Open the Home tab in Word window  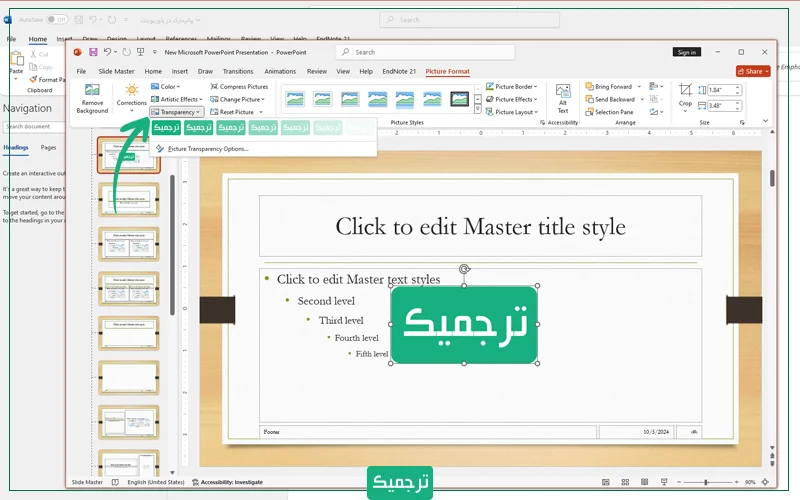[37, 39]
